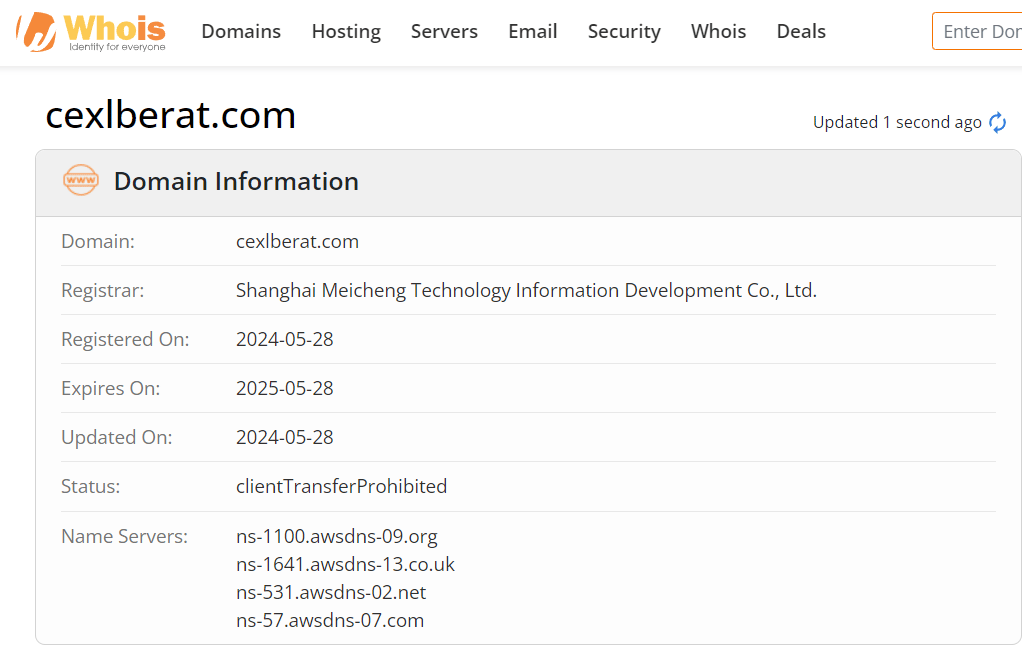The width and height of the screenshot is (1022, 648).
Task: Select name server ns-1641.awsdns-13.co.uk
Action: pyautogui.click(x=345, y=564)
